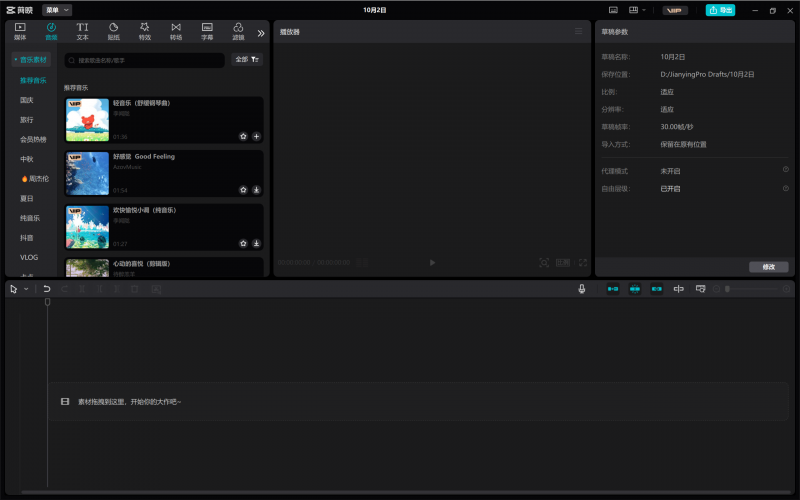The height and width of the screenshot is (500, 800).
Task: Open the 贴纸 (Stickers) panel icon
Action: click(x=113, y=31)
